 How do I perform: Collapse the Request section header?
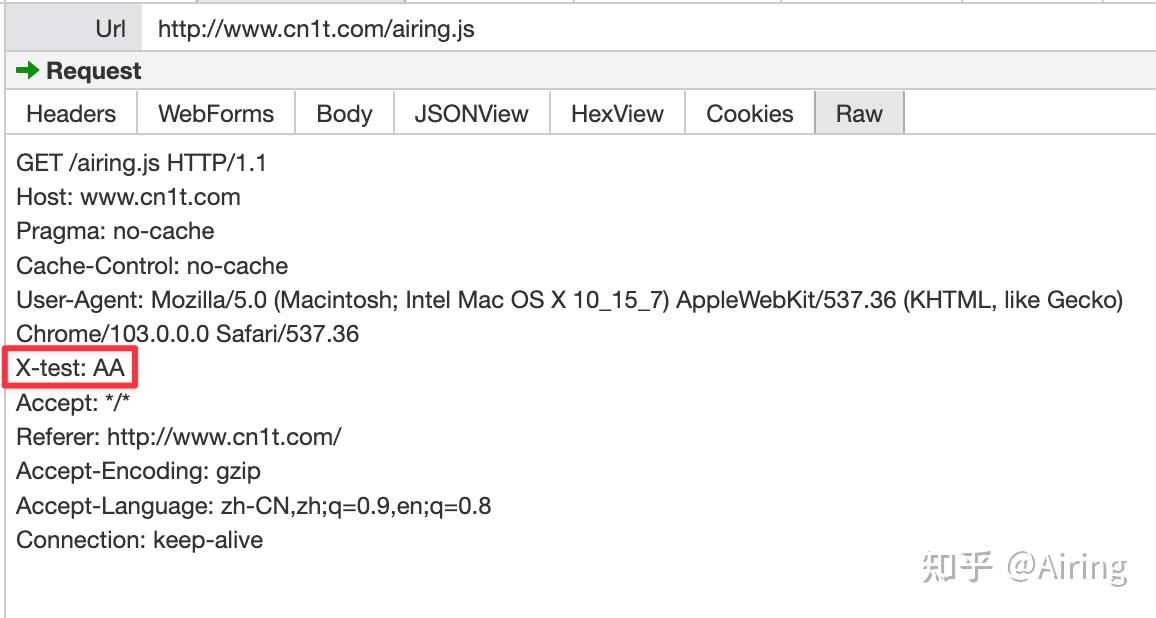(94, 71)
